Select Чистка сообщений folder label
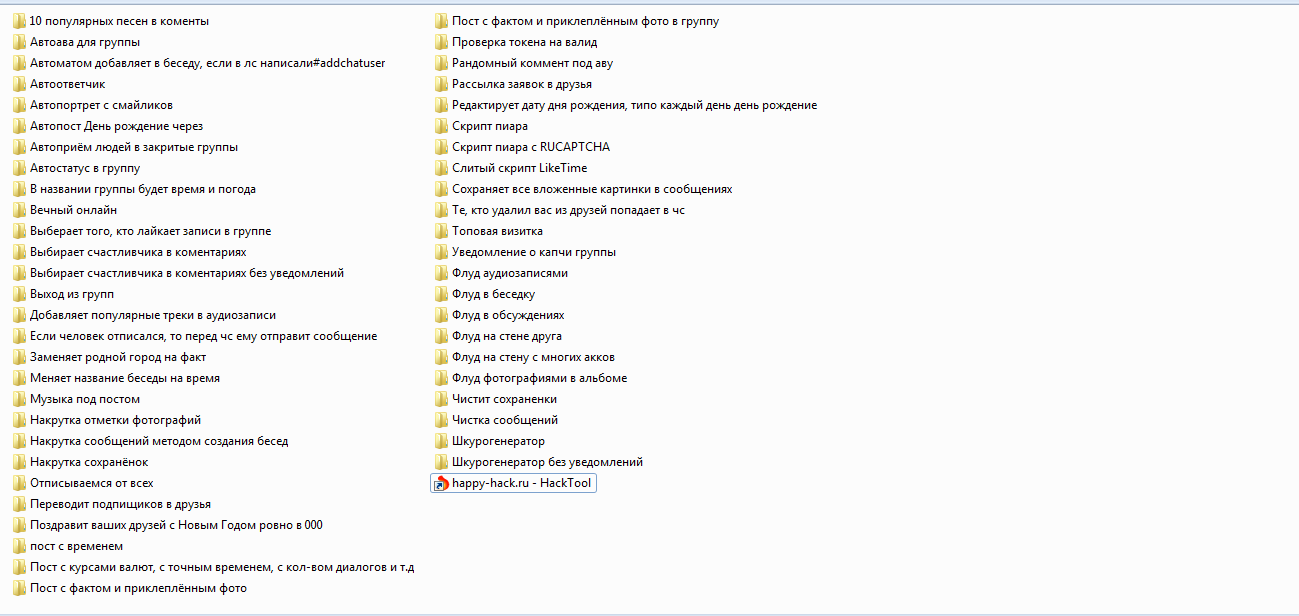The width and height of the screenshot is (1299, 616). click(x=504, y=420)
